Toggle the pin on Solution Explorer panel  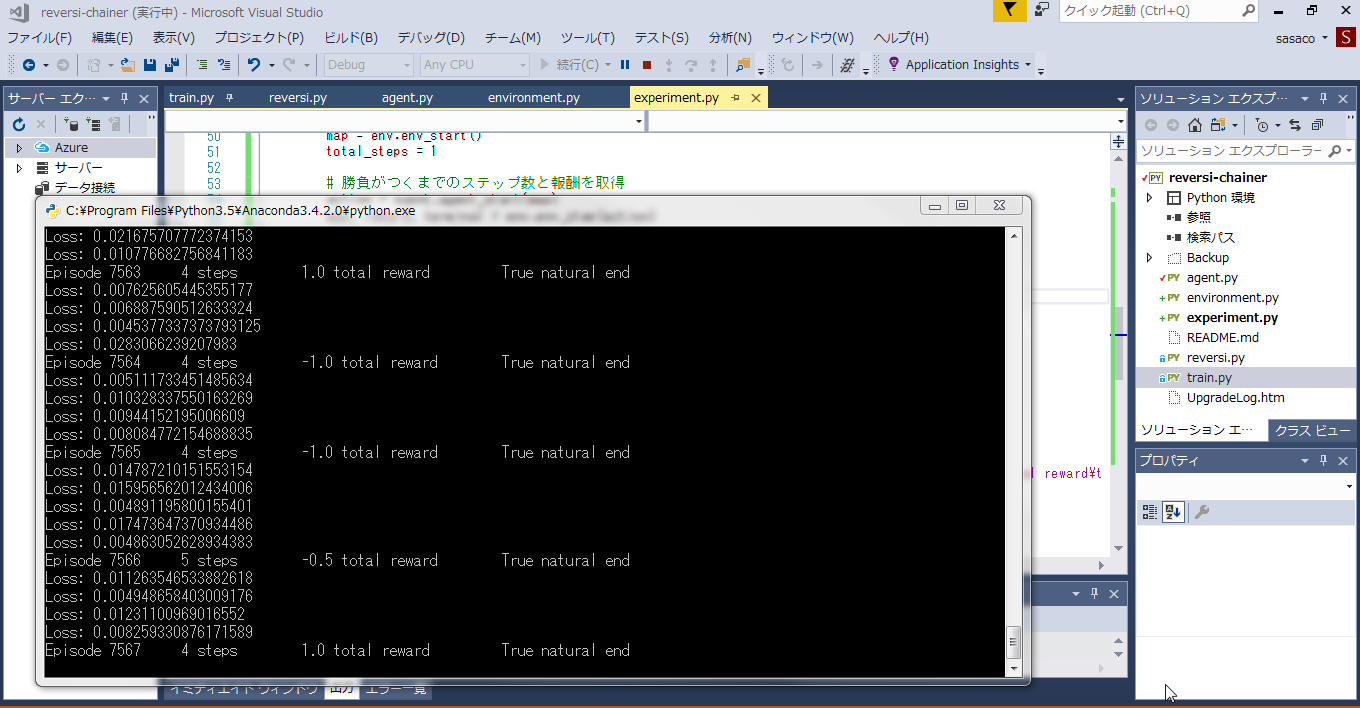(1323, 98)
